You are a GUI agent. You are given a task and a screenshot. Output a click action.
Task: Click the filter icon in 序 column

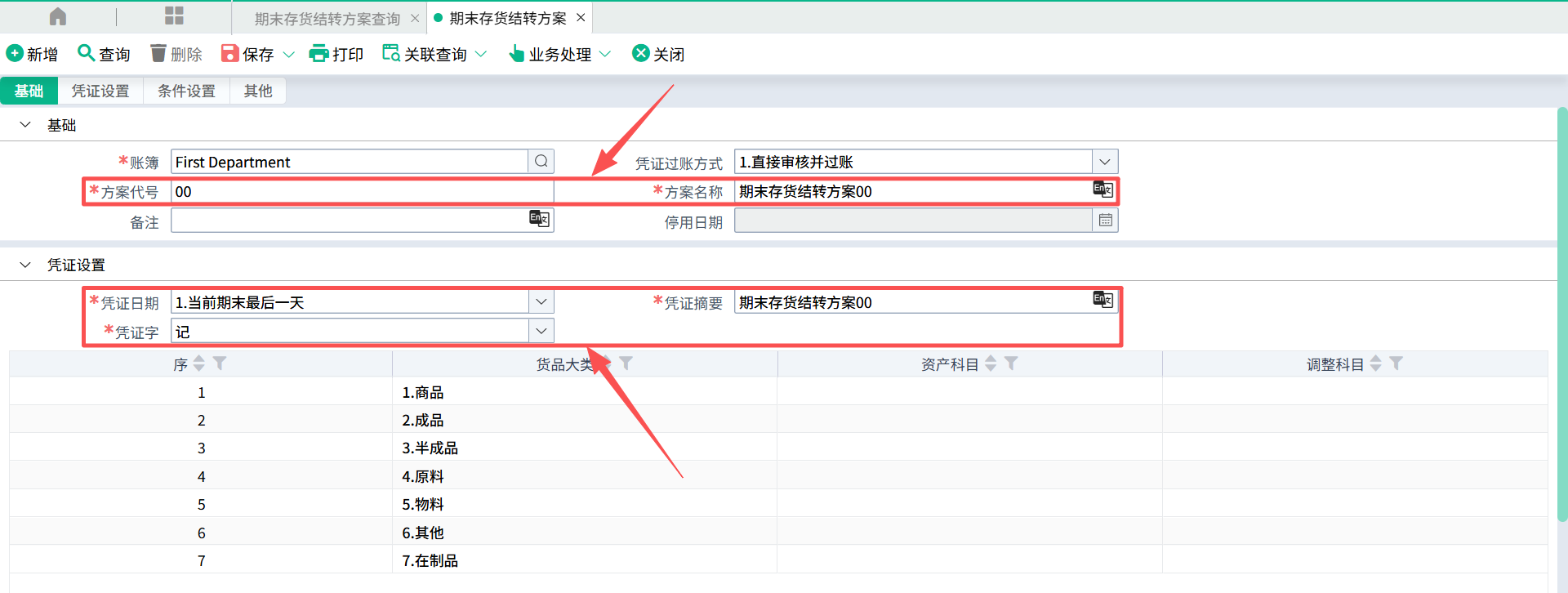click(220, 363)
